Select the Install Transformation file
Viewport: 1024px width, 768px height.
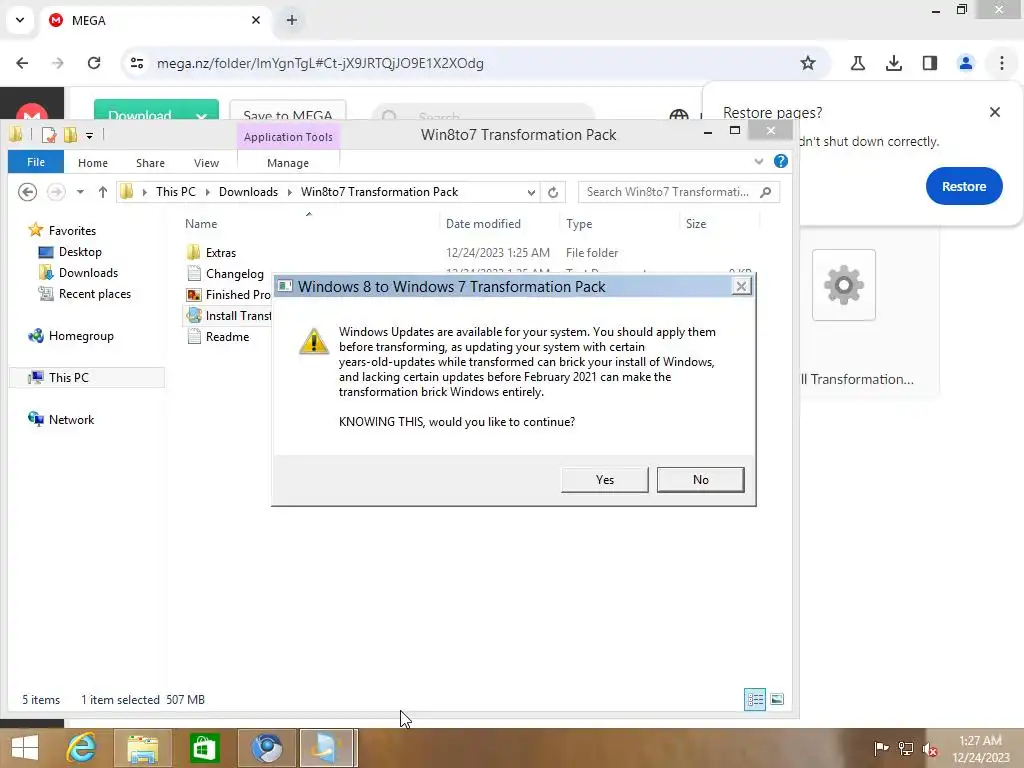[x=229, y=315]
